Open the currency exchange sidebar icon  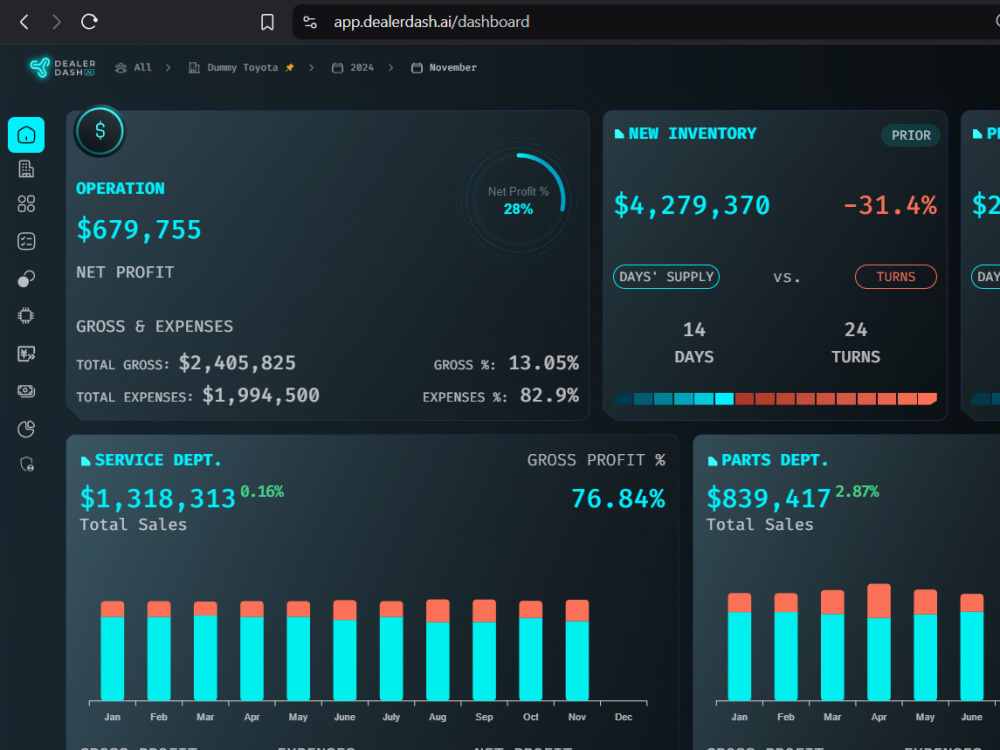click(x=26, y=354)
